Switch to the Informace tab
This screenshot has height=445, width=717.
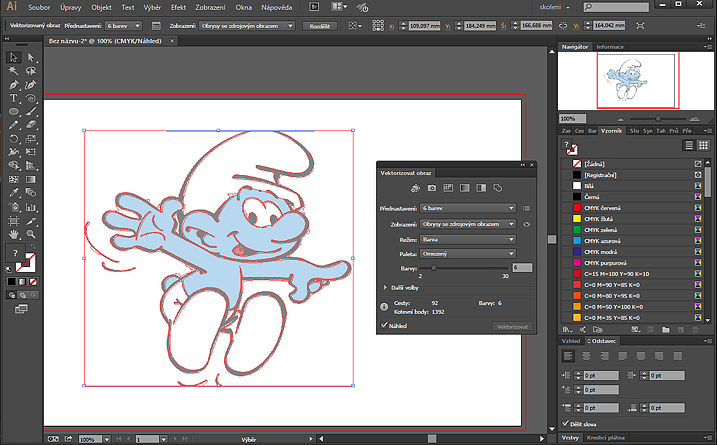tap(610, 47)
